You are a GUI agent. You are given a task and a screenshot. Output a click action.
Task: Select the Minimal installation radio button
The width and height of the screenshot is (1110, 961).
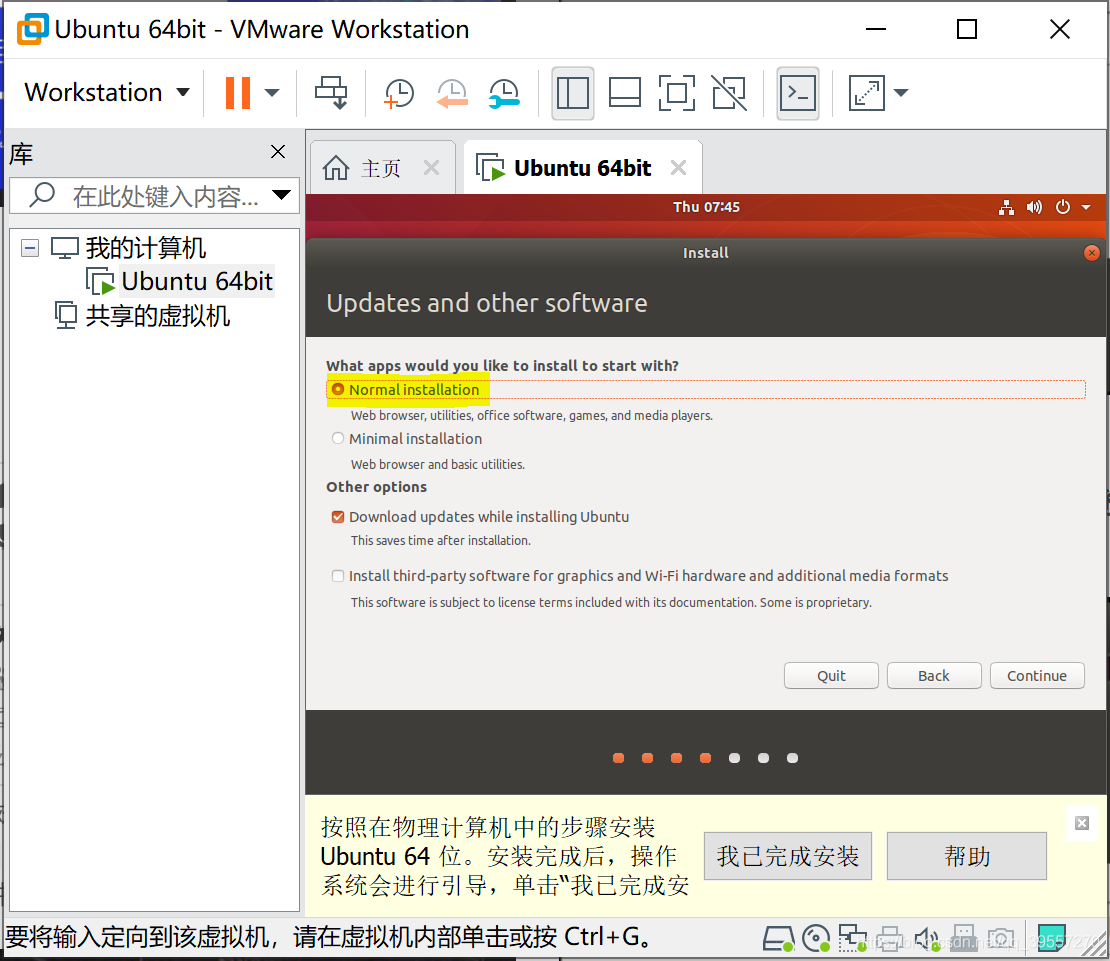(338, 438)
